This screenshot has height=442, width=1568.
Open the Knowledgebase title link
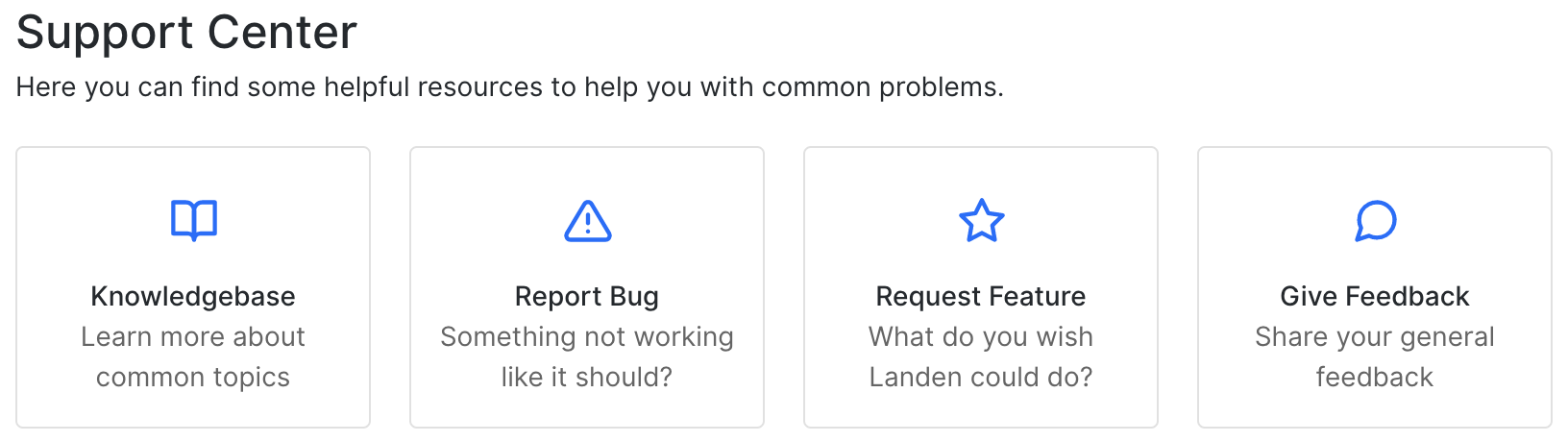click(x=193, y=296)
